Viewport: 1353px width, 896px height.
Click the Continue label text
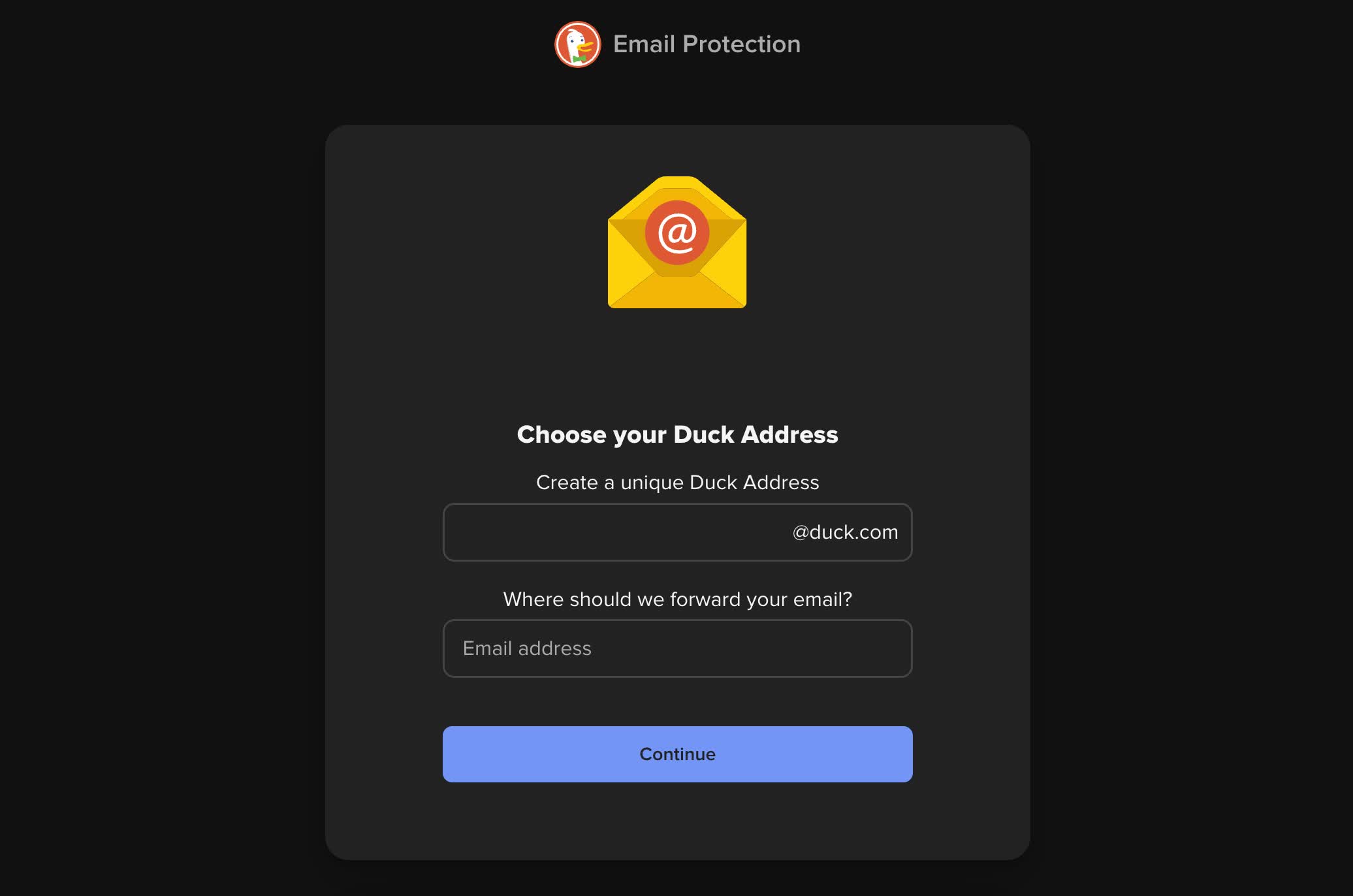coord(677,754)
